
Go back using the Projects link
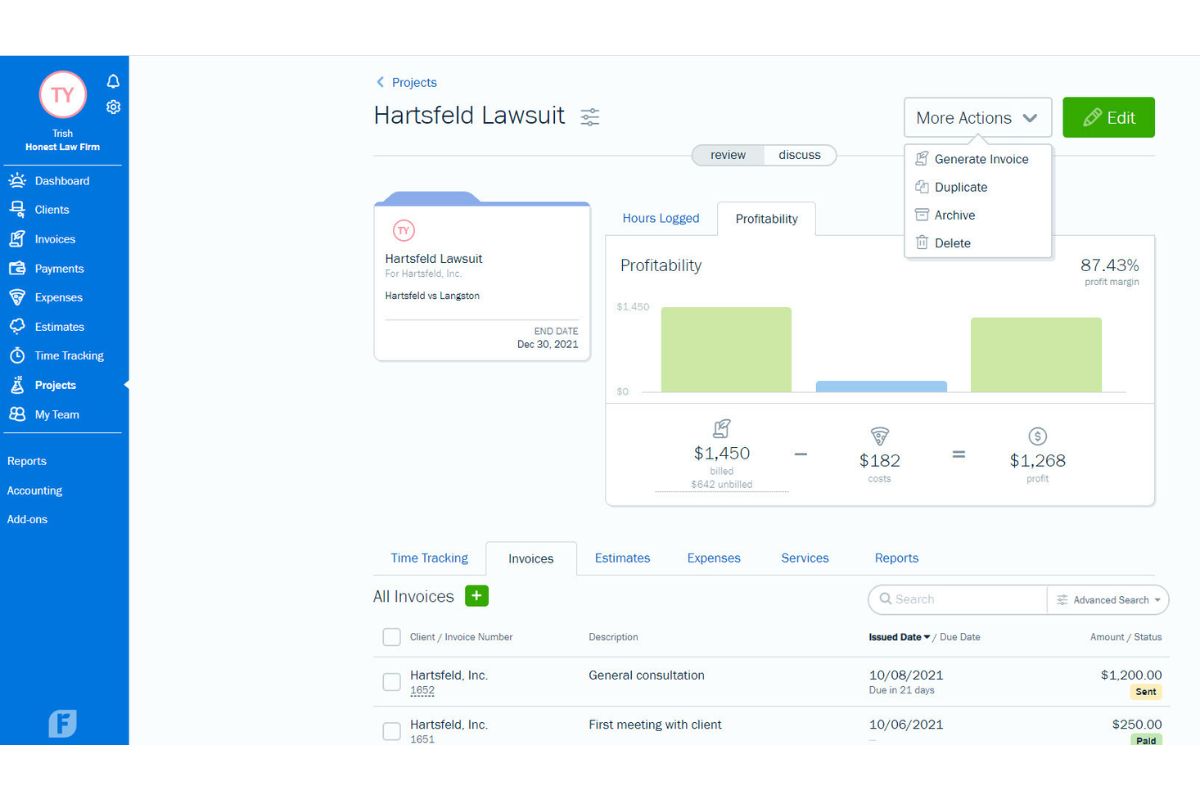[x=406, y=82]
